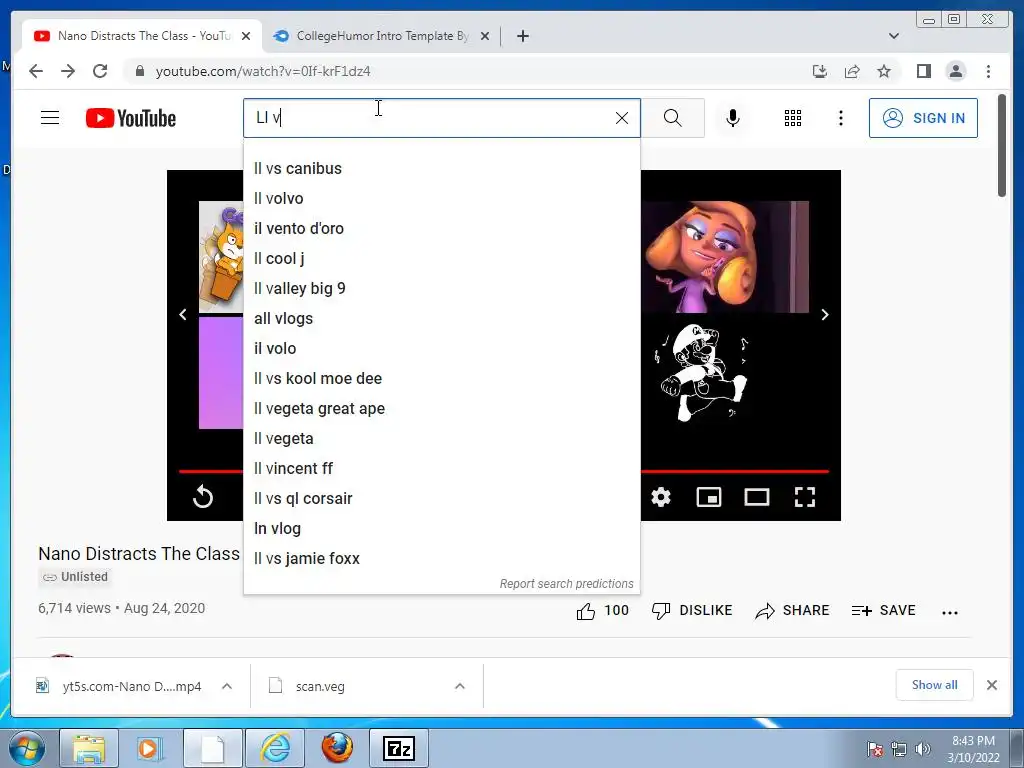The width and height of the screenshot is (1024, 768).
Task: Open the YouTube apps grid icon
Action: pos(793,118)
